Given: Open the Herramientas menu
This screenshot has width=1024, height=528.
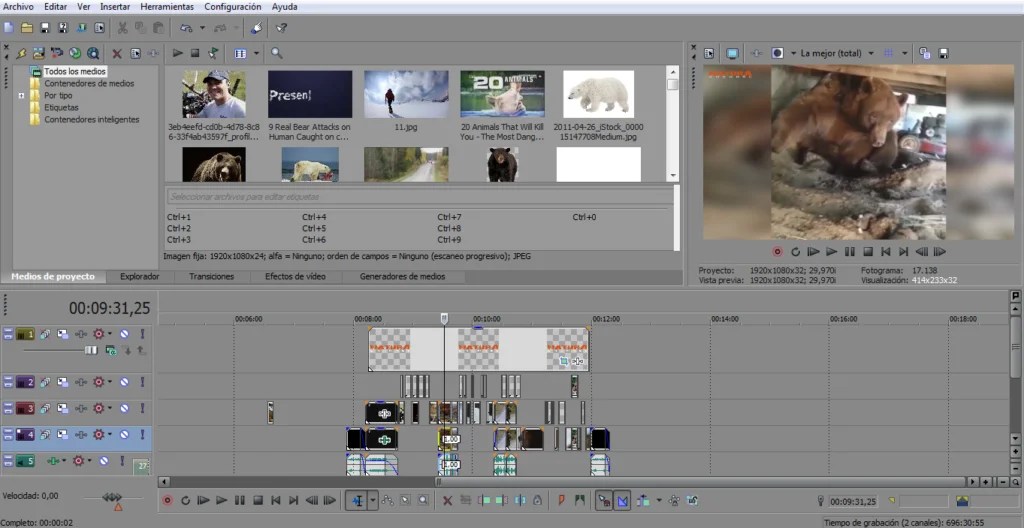Looking at the screenshot, I should [167, 7].
